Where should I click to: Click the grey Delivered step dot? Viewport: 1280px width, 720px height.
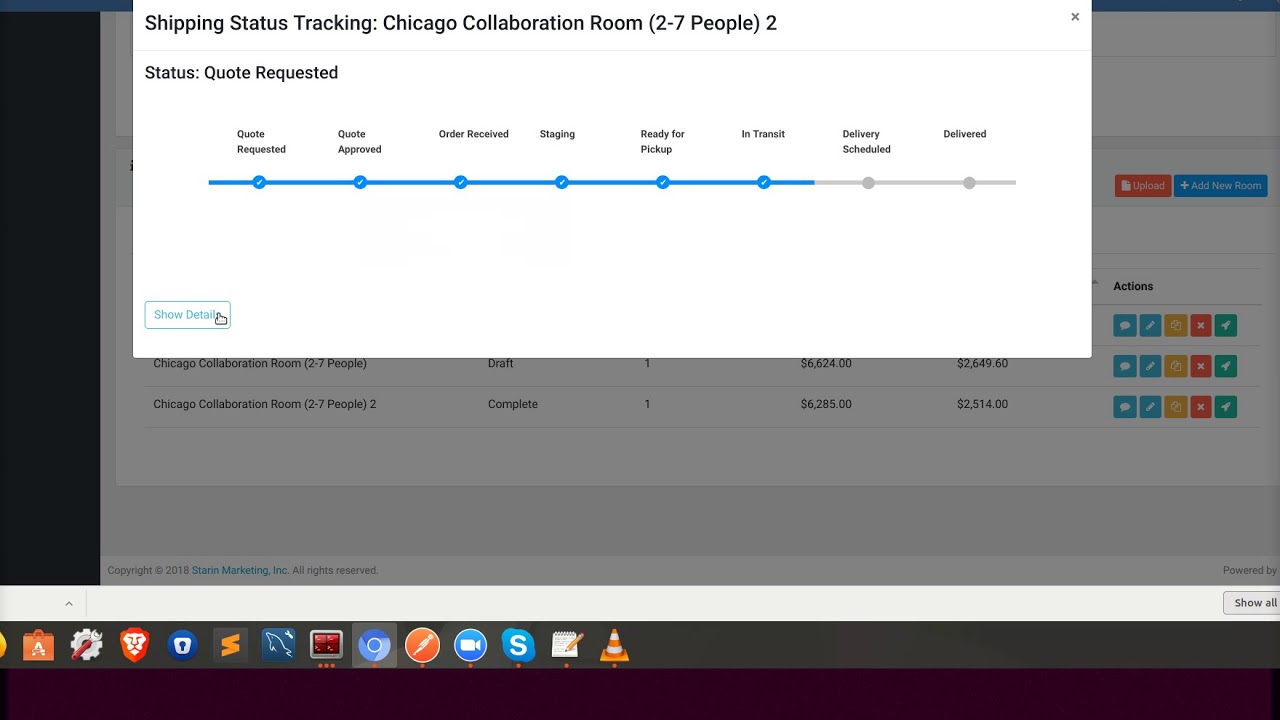pos(969,183)
